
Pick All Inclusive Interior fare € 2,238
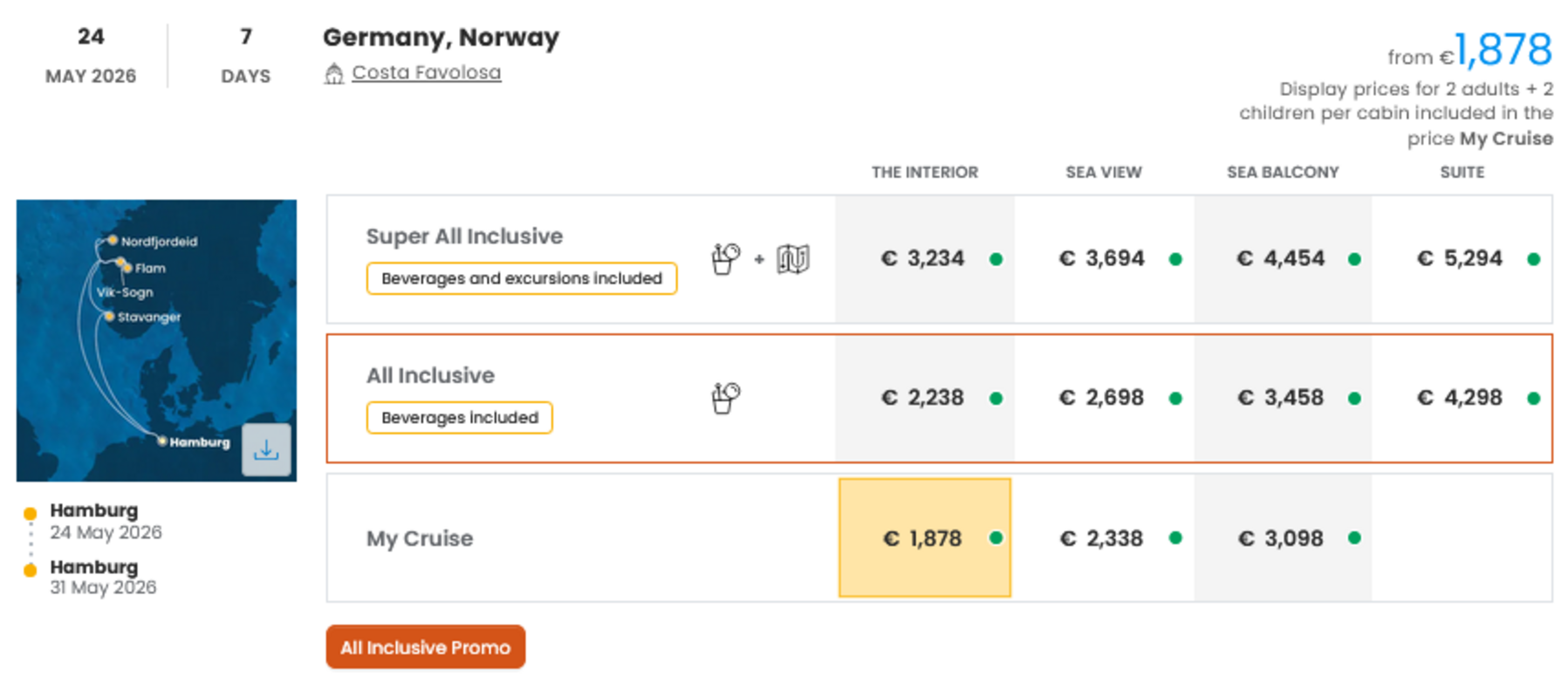coord(924,398)
